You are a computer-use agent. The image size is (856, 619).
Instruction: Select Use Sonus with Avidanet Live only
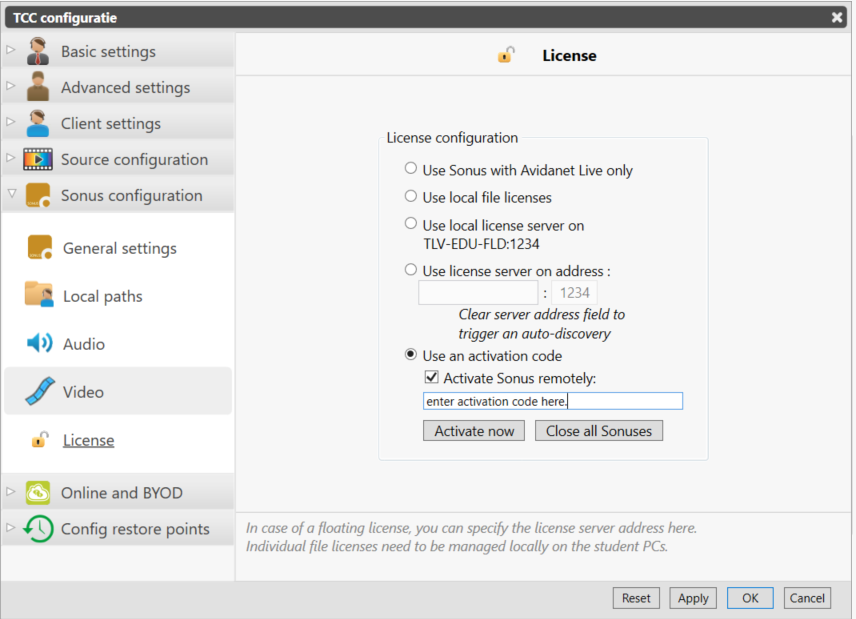(411, 169)
